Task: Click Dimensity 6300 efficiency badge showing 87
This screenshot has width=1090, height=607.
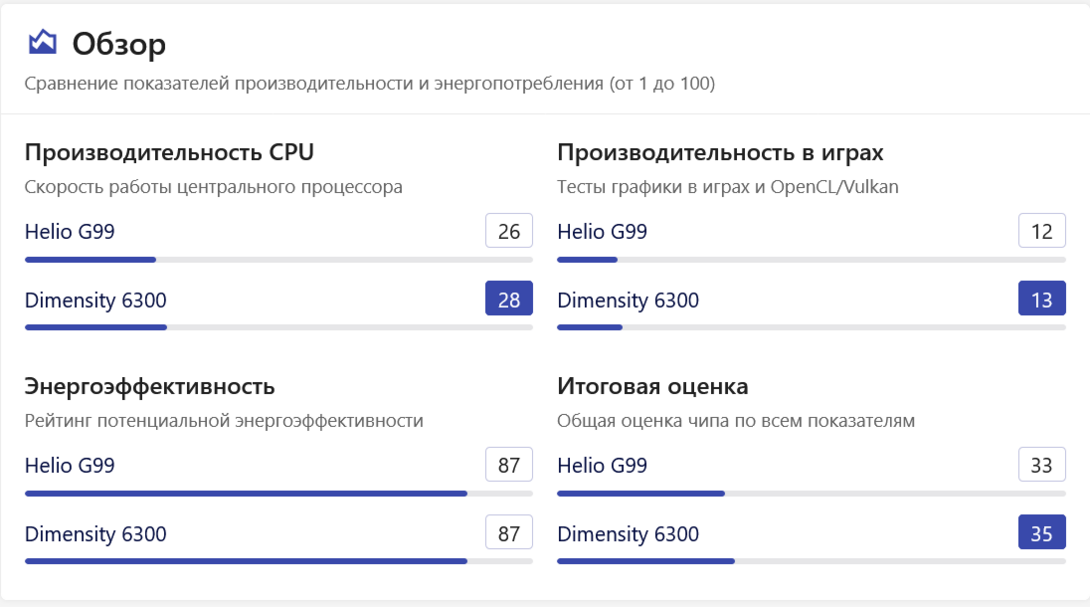Action: 508,532
